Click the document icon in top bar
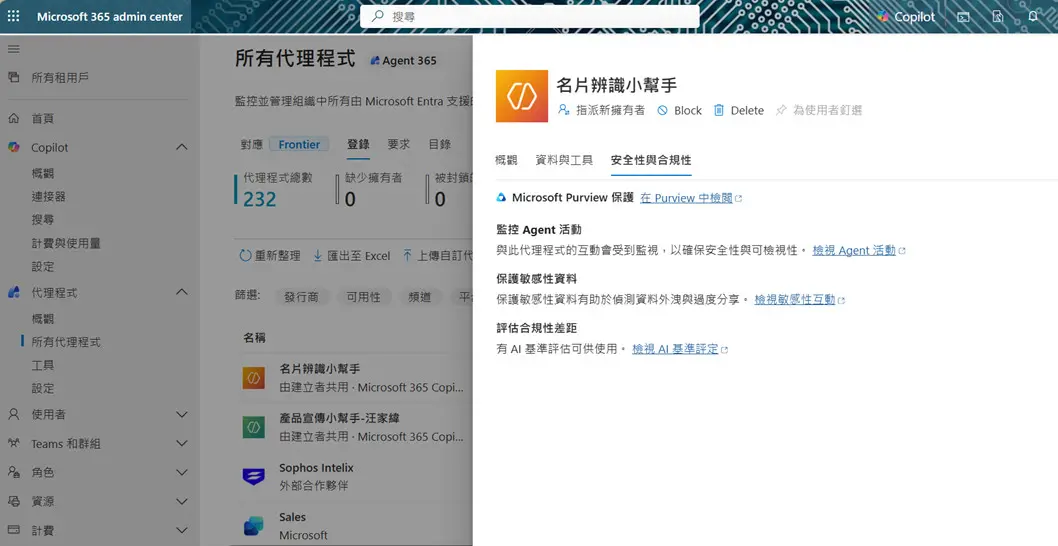Viewport: 1058px width, 546px height. [998, 17]
